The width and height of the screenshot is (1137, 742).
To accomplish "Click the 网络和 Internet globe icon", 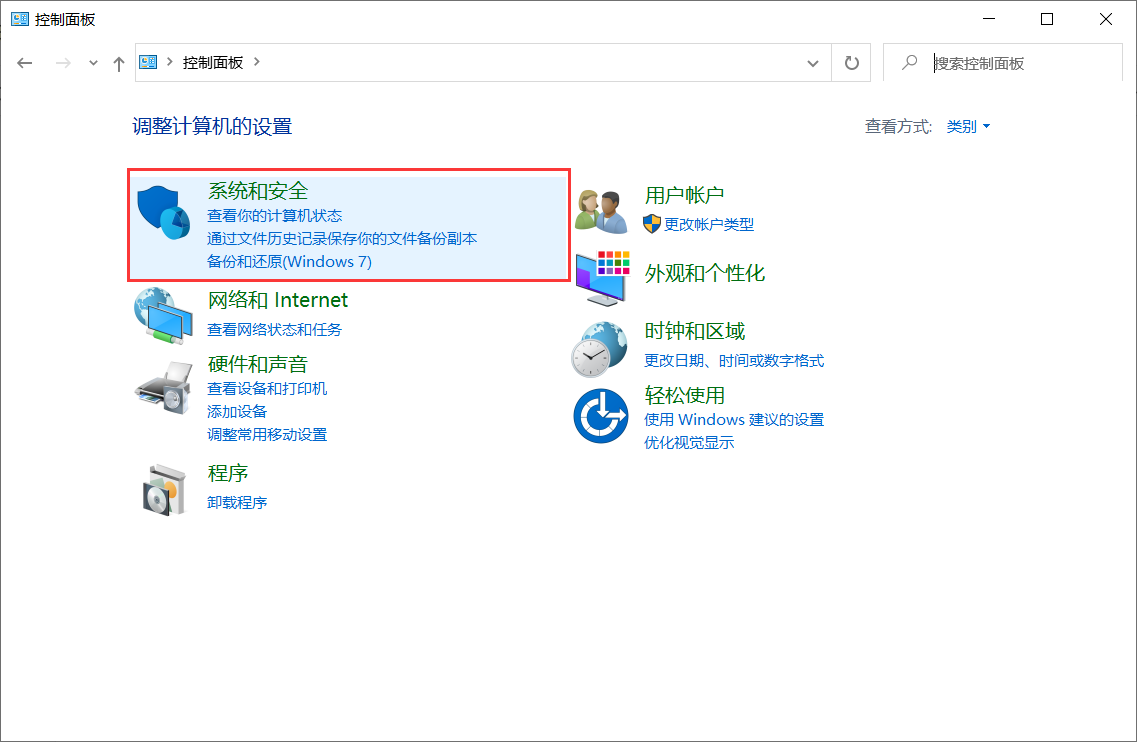I will pos(163,318).
